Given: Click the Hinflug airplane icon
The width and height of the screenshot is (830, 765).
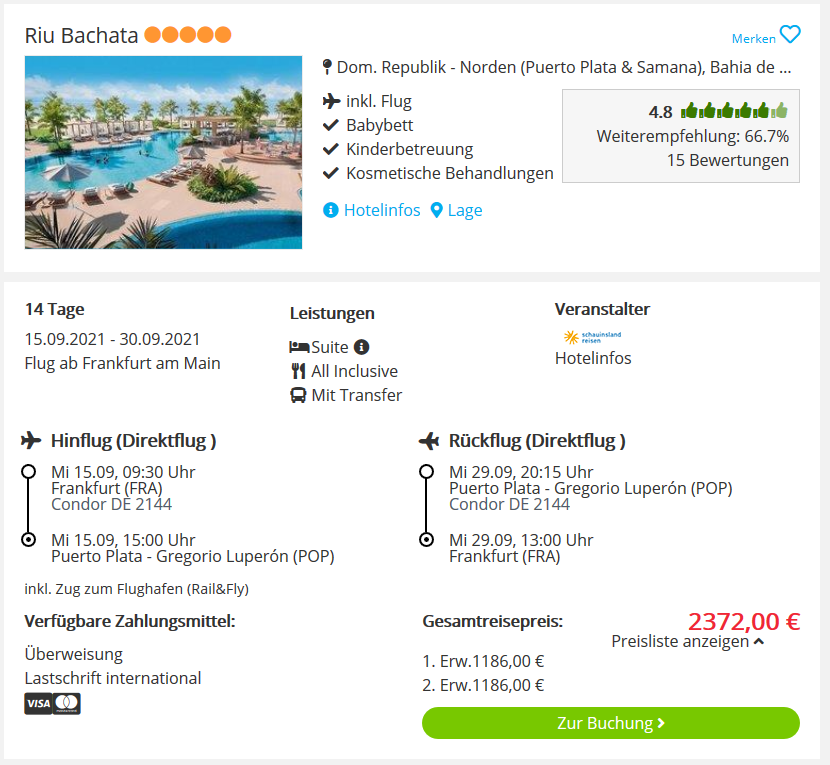Looking at the screenshot, I should pos(31,440).
